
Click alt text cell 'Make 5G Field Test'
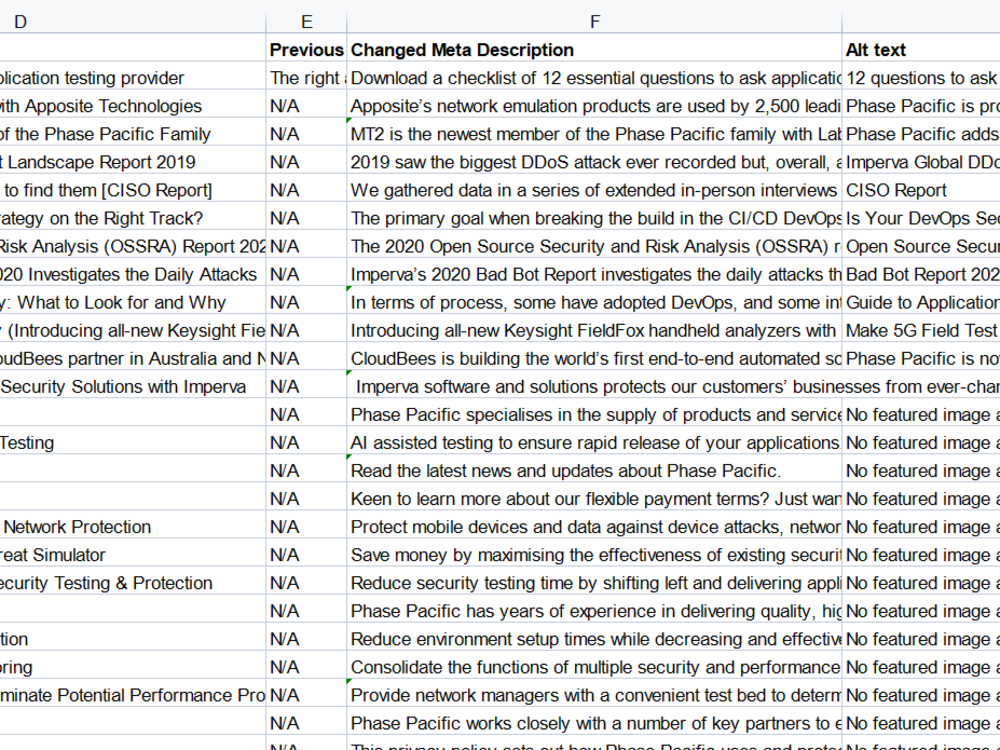[921, 330]
